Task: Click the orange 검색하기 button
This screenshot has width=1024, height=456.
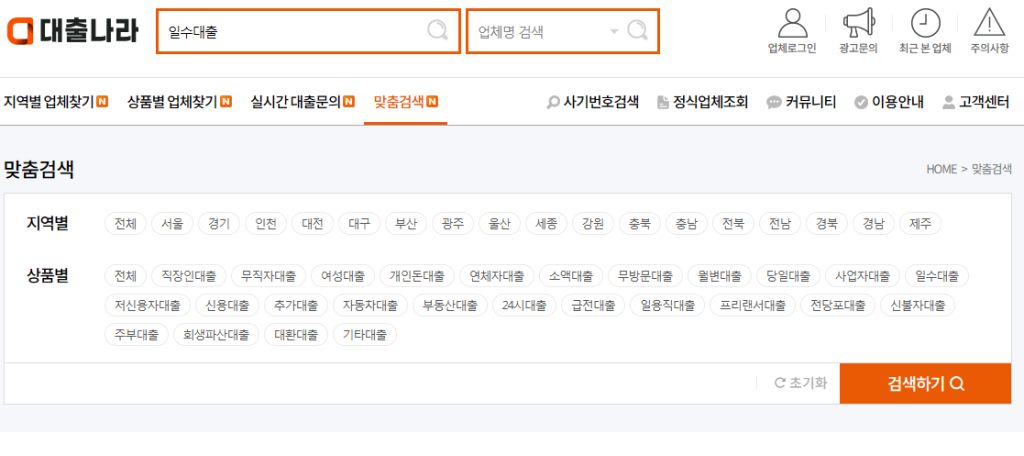Action: [925, 383]
